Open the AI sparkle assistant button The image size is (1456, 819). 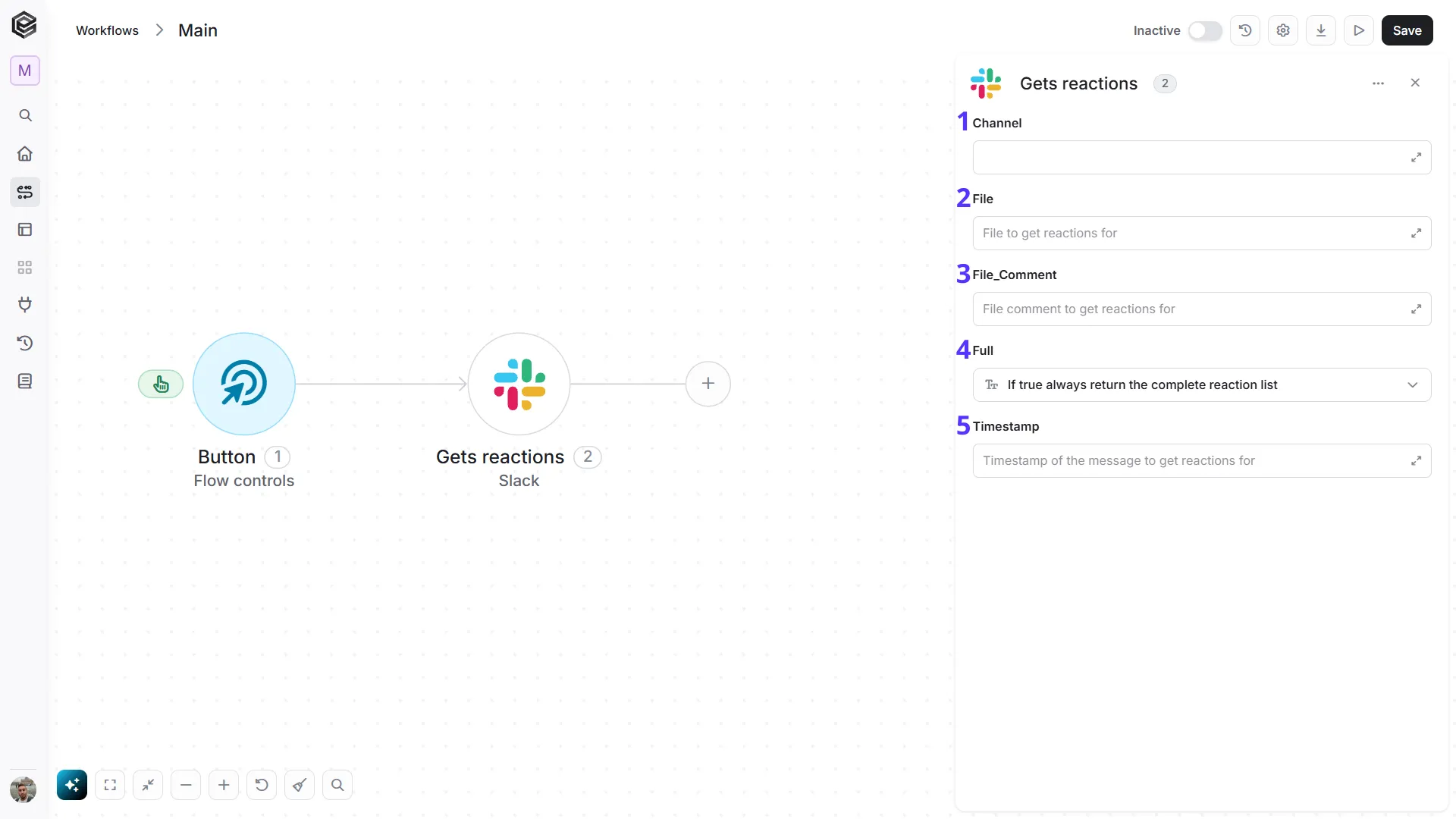[x=72, y=785]
